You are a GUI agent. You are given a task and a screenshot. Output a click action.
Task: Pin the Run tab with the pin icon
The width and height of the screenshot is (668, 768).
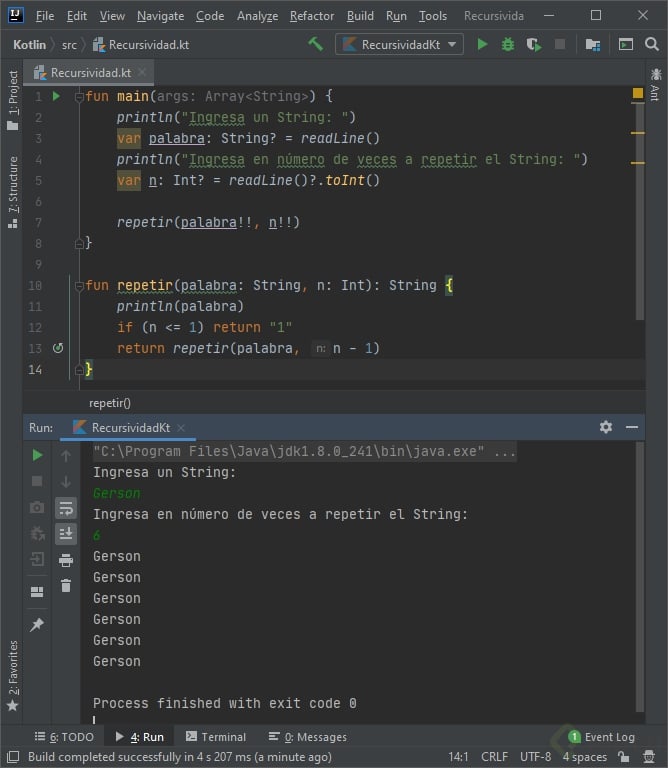pyautogui.click(x=37, y=624)
